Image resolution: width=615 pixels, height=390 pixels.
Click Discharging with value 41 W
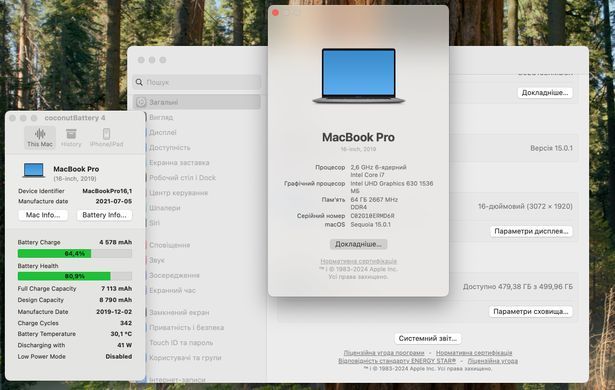pos(125,345)
